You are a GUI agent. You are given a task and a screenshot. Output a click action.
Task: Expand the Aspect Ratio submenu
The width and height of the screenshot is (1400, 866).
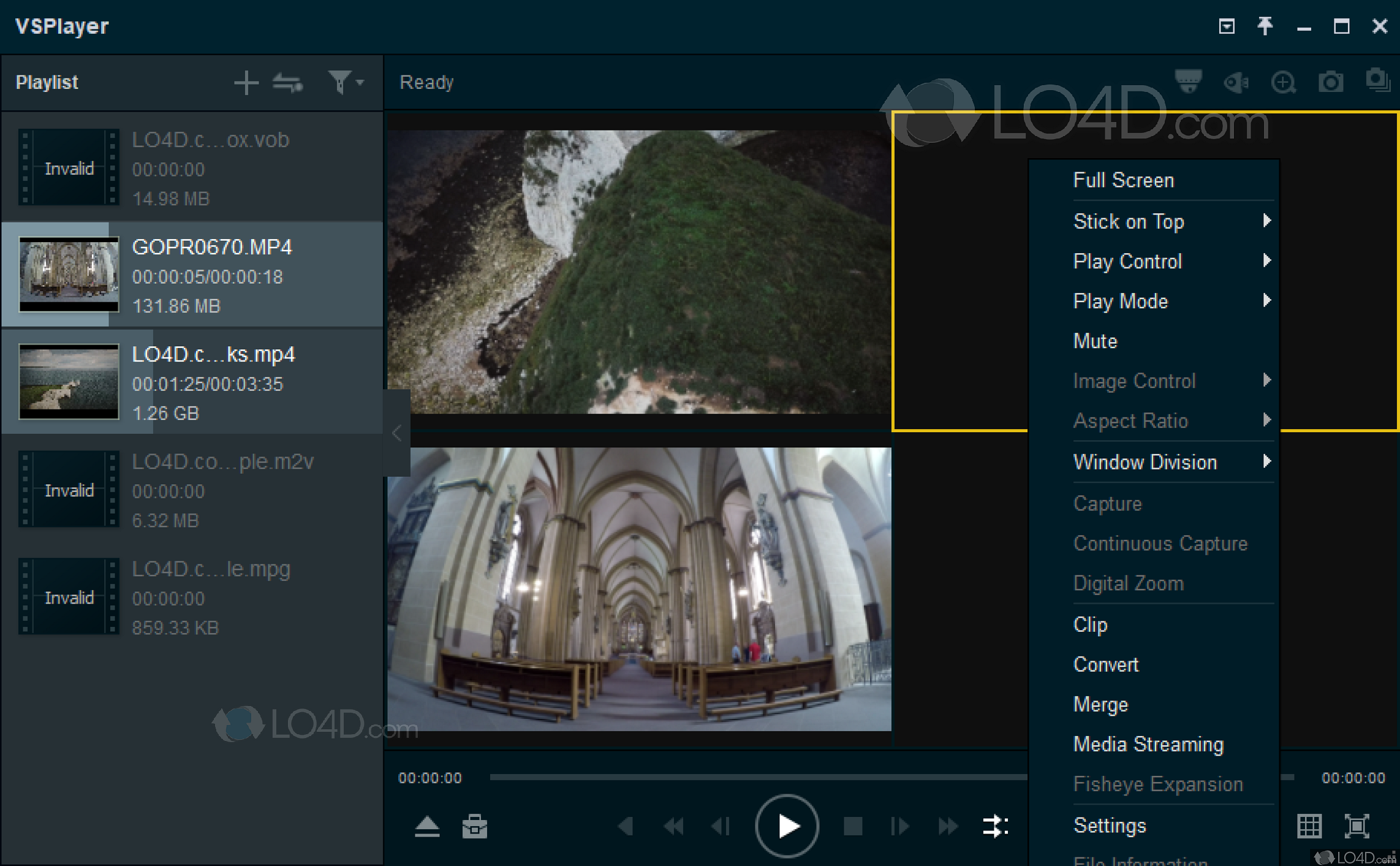click(x=1131, y=420)
